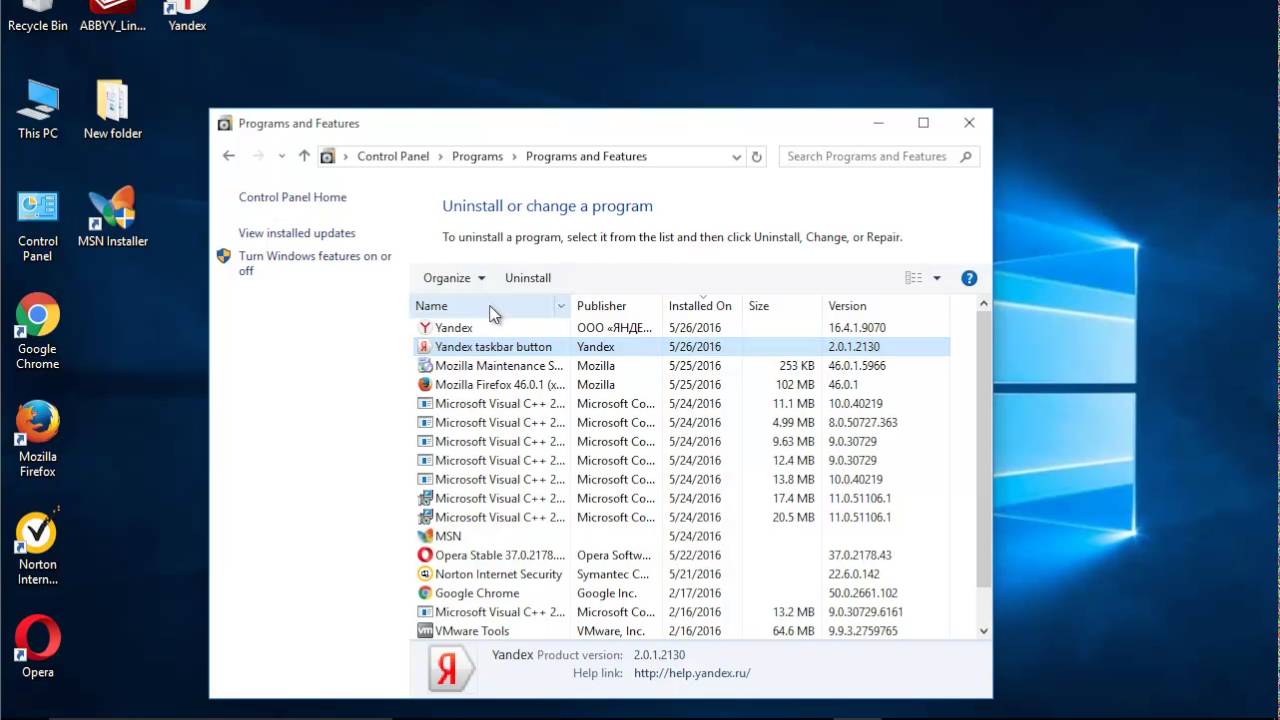1280x720 pixels.
Task: Open View installed updates link
Action: (297, 233)
